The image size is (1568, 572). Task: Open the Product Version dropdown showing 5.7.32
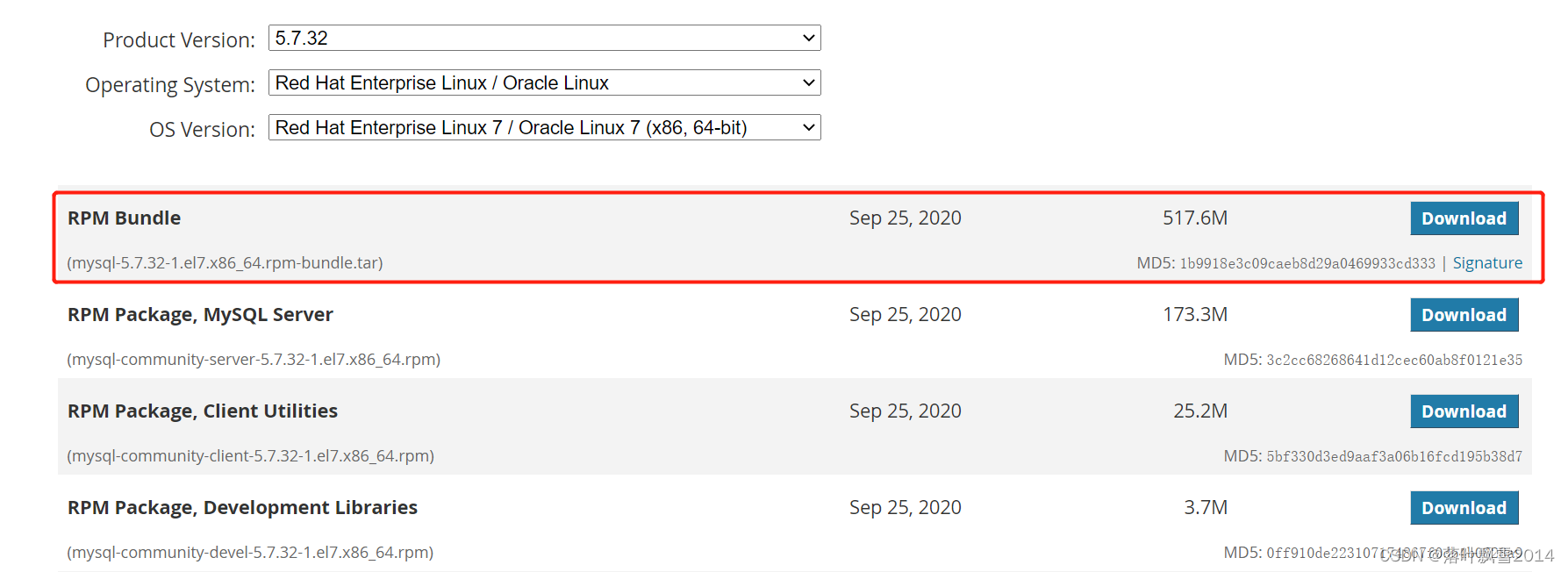pyautogui.click(x=544, y=38)
